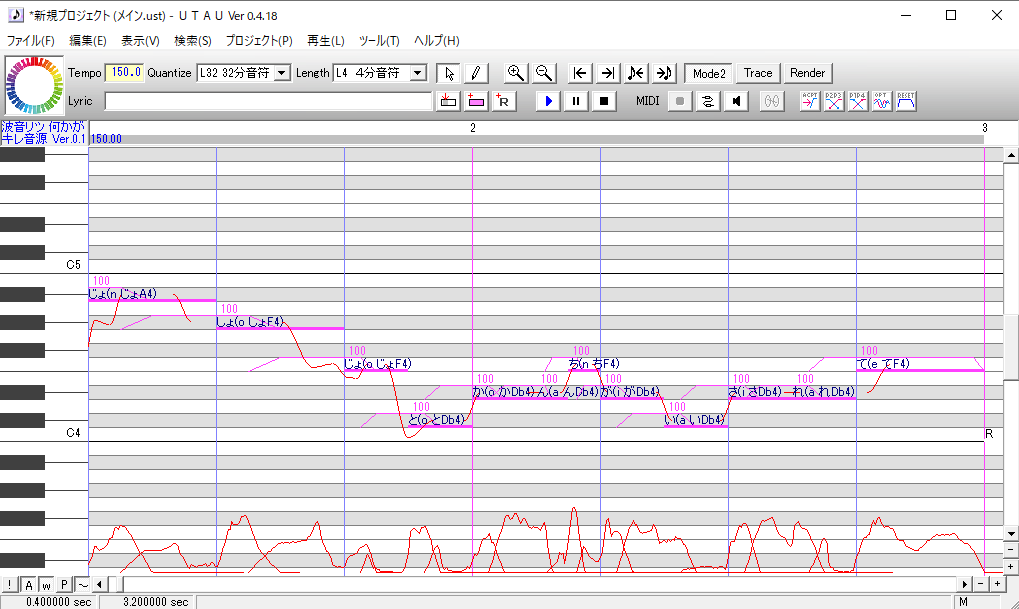
Task: Pause playback
Action: tap(576, 101)
